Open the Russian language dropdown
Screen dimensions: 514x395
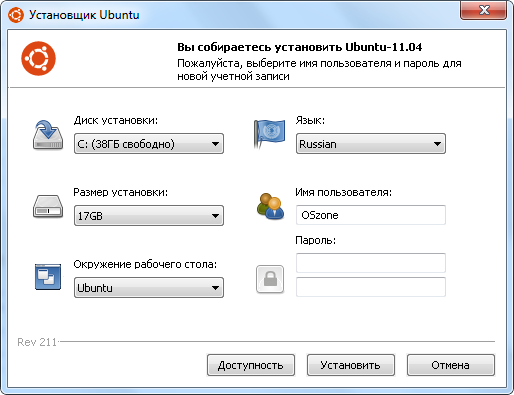(371, 144)
